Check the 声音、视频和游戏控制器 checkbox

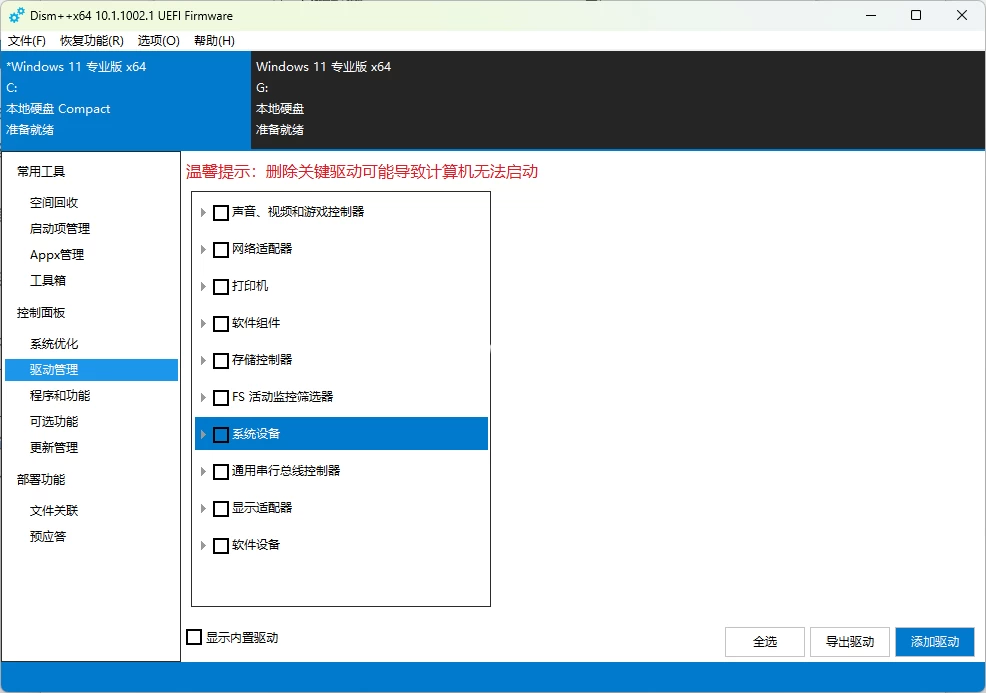(221, 213)
